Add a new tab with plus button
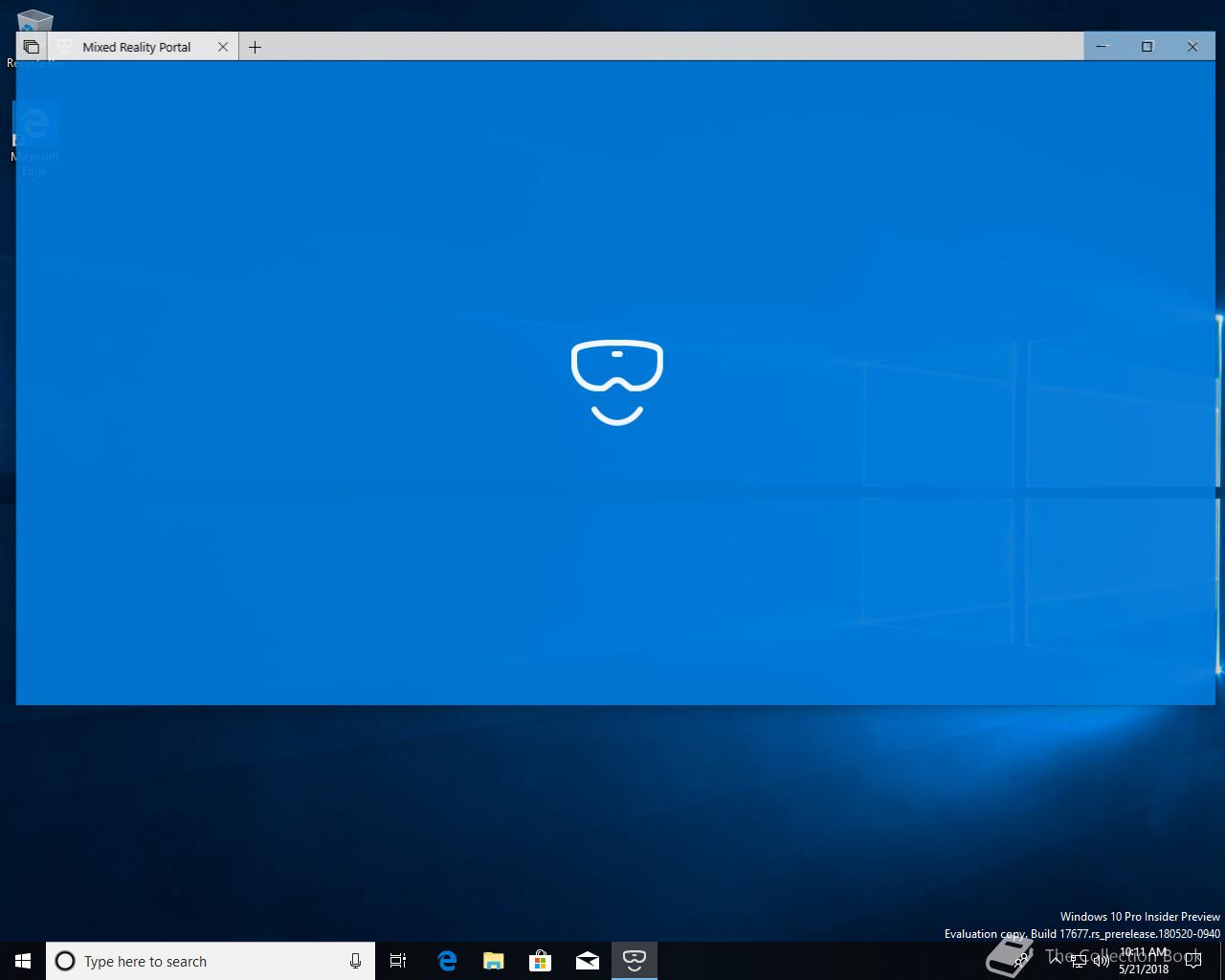 (x=255, y=47)
